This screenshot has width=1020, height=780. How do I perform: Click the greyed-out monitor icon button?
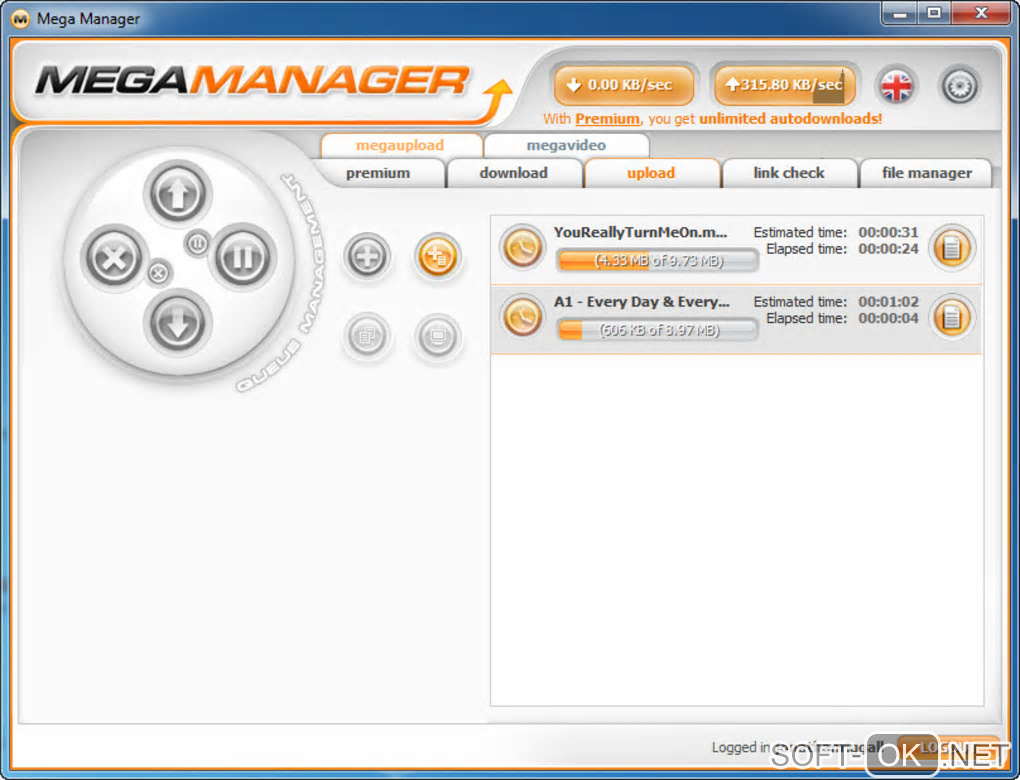(x=437, y=336)
